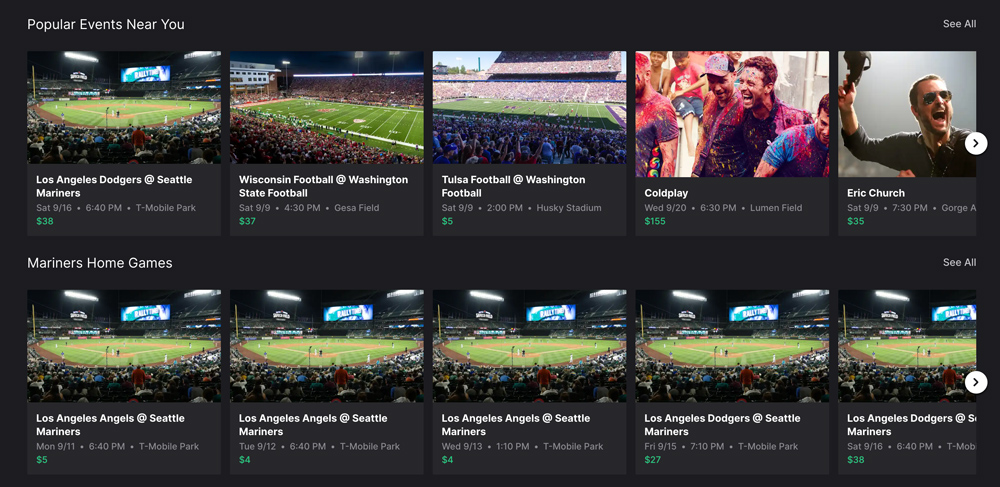Select Tulsa Football @ Washington Football stadium image
Screen dimensions: 1000x487
pos(529,108)
